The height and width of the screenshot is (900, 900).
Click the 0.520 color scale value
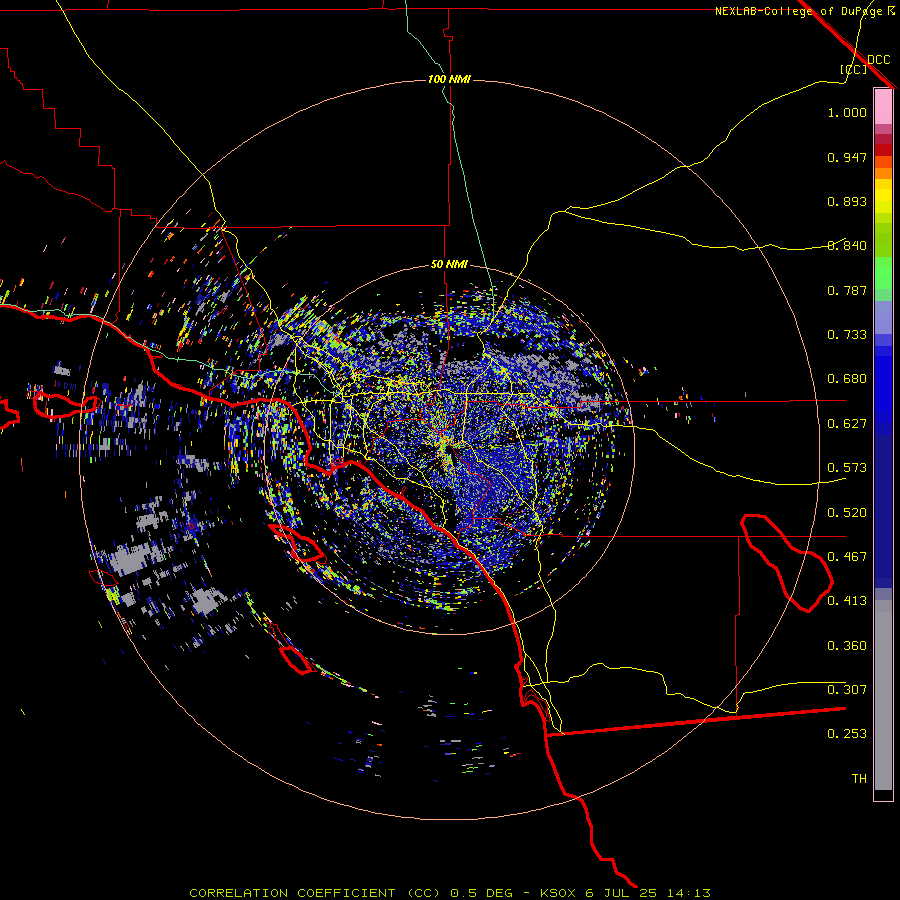(847, 513)
